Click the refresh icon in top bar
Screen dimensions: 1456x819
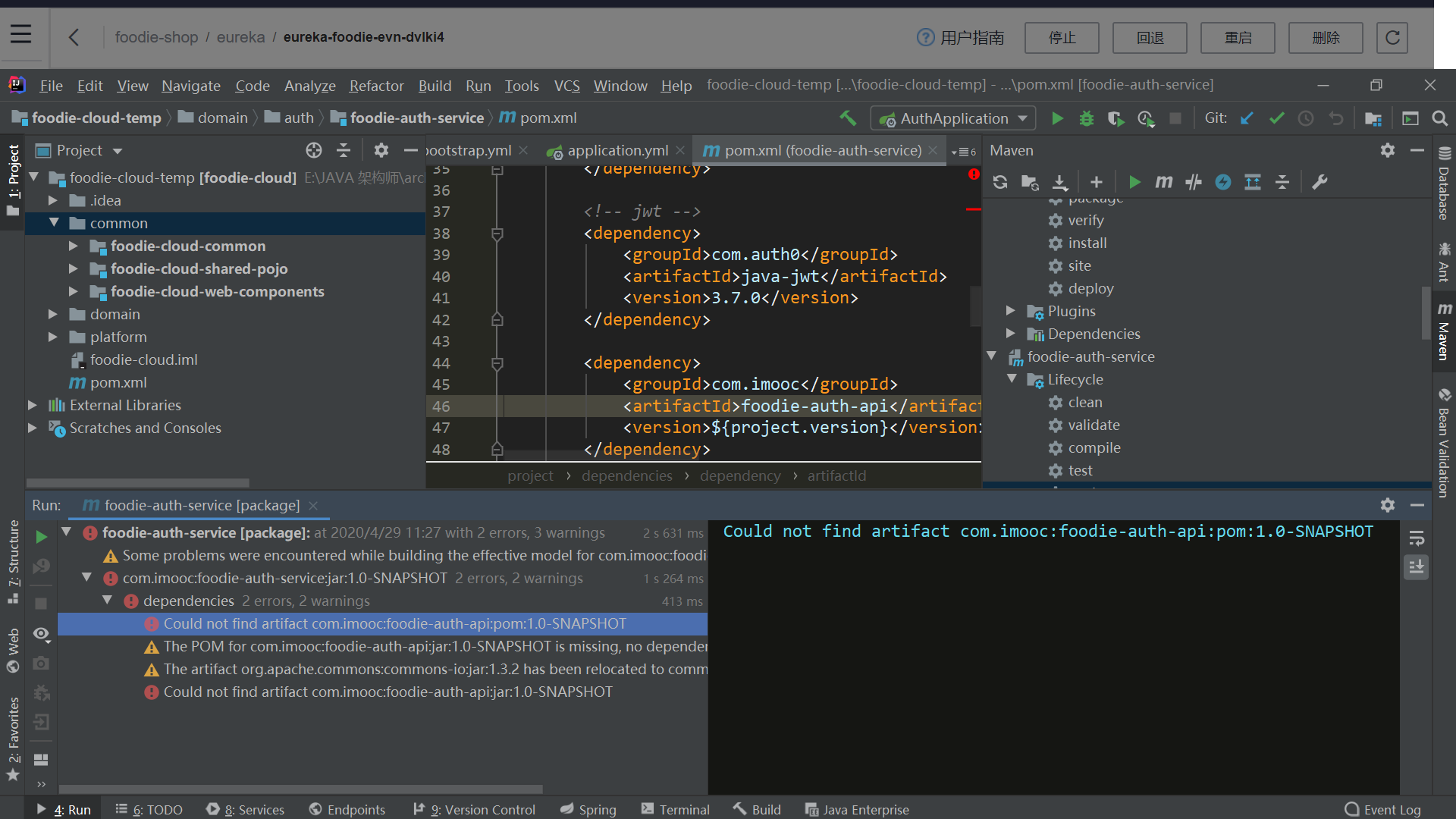click(1392, 37)
